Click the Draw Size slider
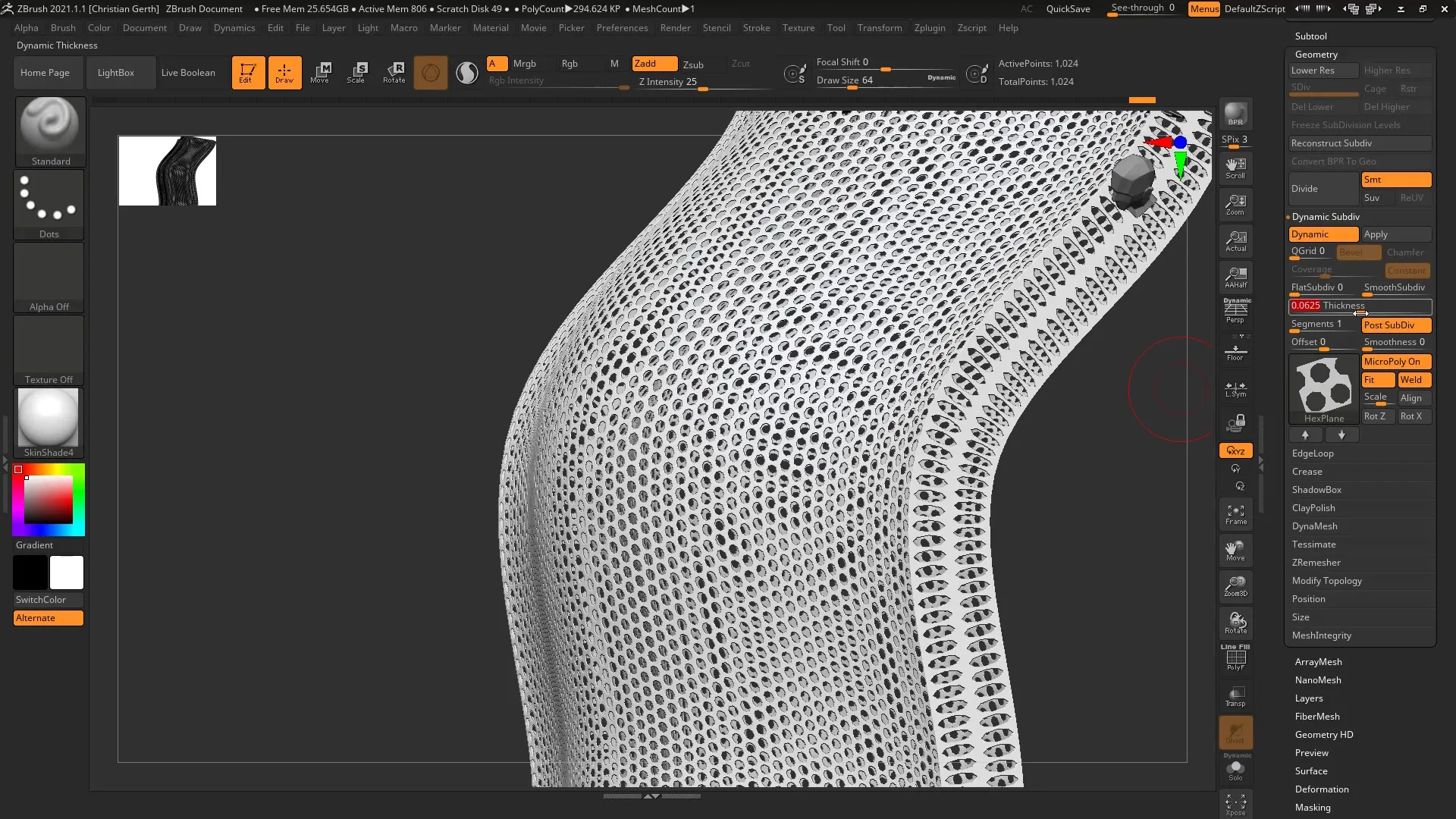1456x819 pixels. tap(886, 80)
